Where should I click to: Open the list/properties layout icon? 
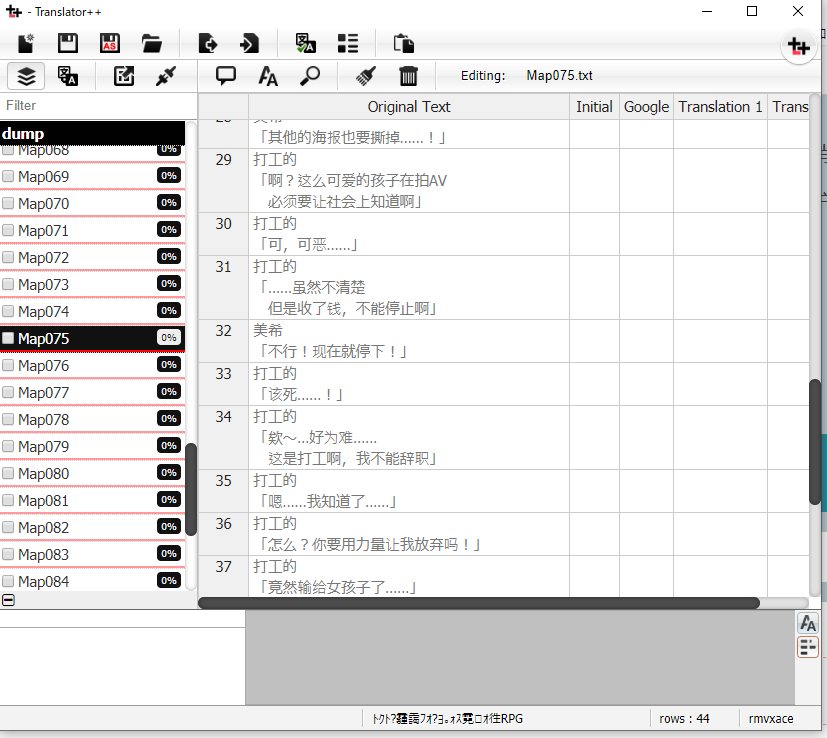pos(348,43)
